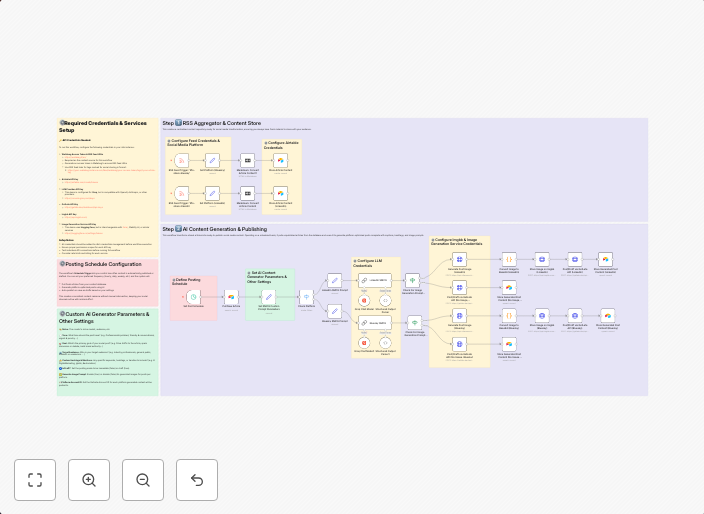Select the top Convert Image to Base64 node
Image resolution: width=704 pixels, height=514 pixels.
click(508, 259)
